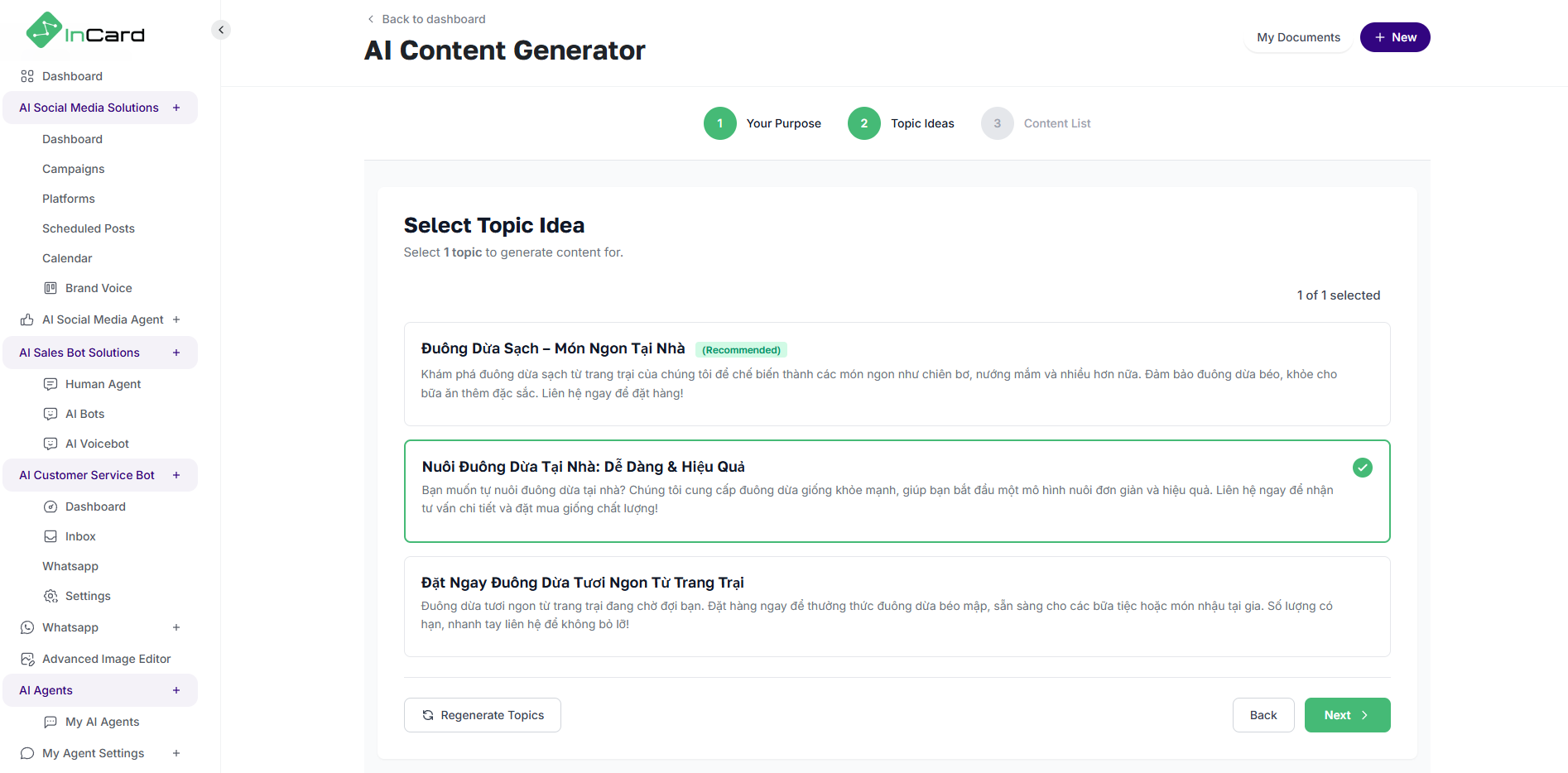
Task: Open the Inbox tray icon
Action: click(x=51, y=536)
